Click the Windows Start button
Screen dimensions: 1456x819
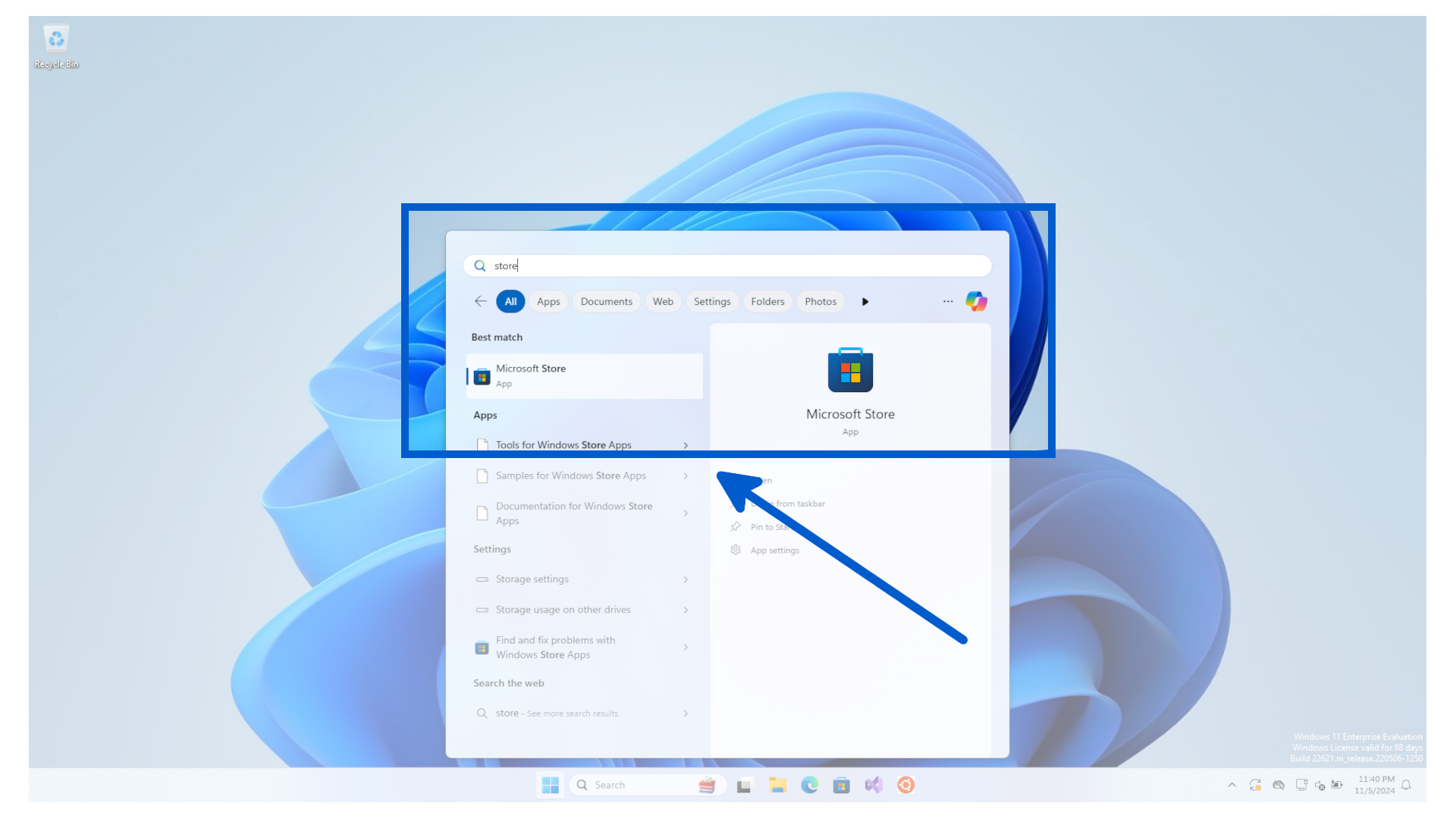click(551, 785)
